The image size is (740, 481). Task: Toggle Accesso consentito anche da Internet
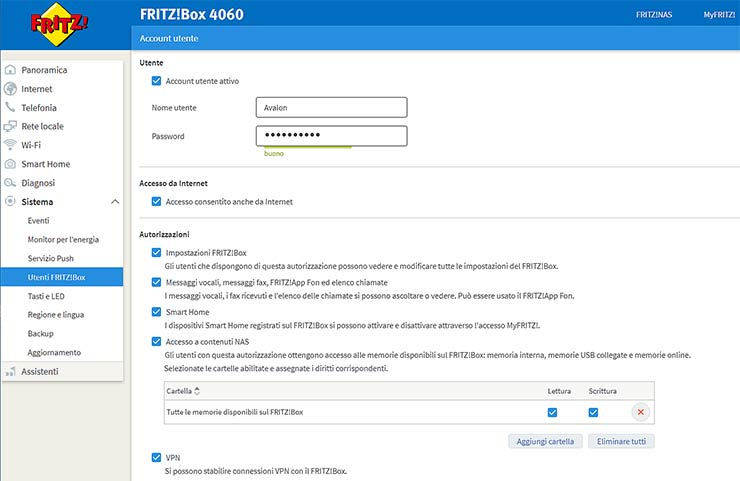coord(156,202)
